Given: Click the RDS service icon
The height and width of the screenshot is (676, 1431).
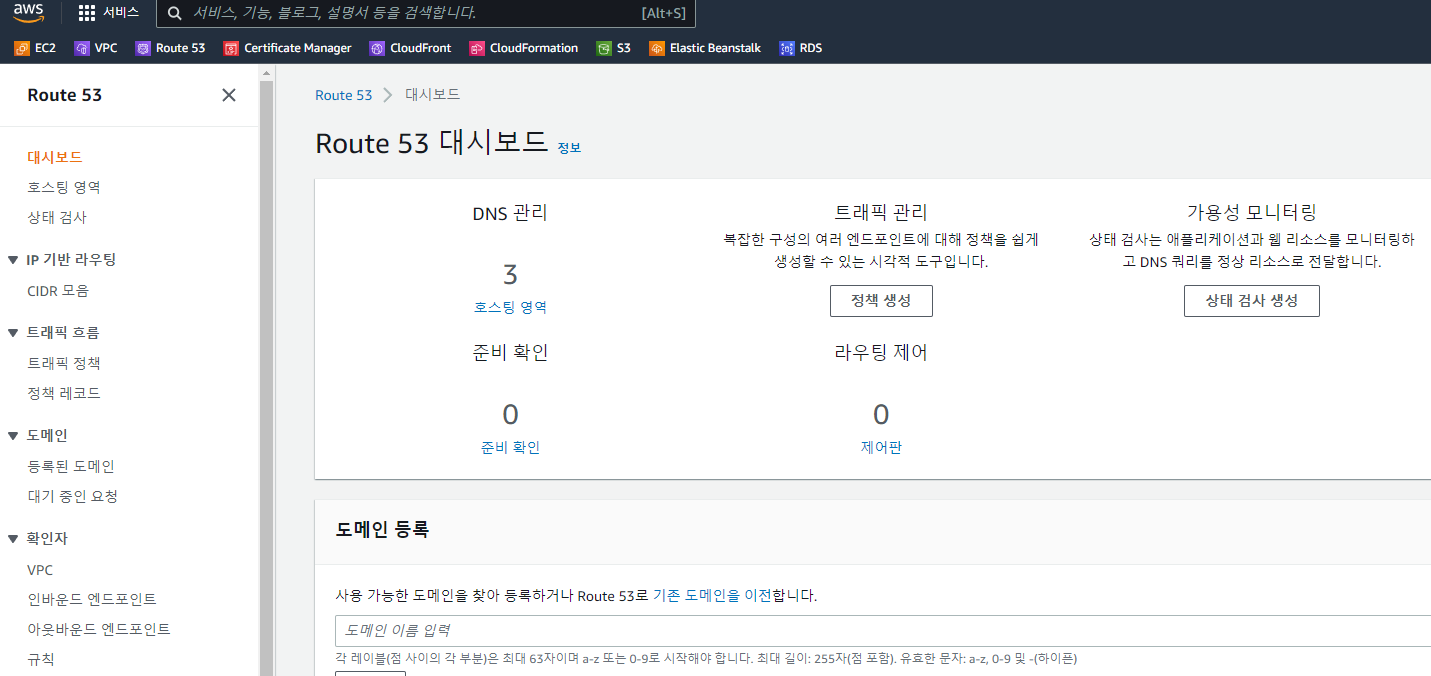Looking at the screenshot, I should [x=787, y=48].
